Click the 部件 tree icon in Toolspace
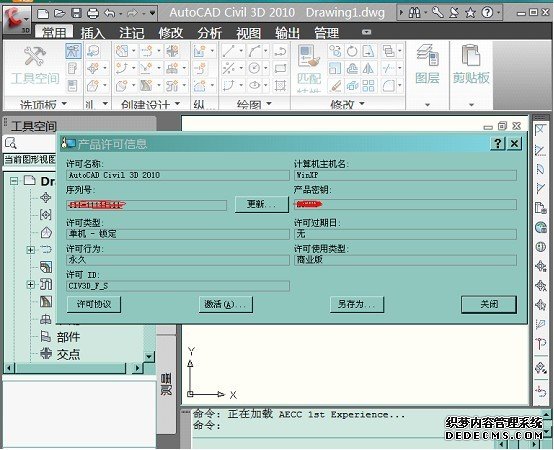554x450 pixels. coord(46,337)
